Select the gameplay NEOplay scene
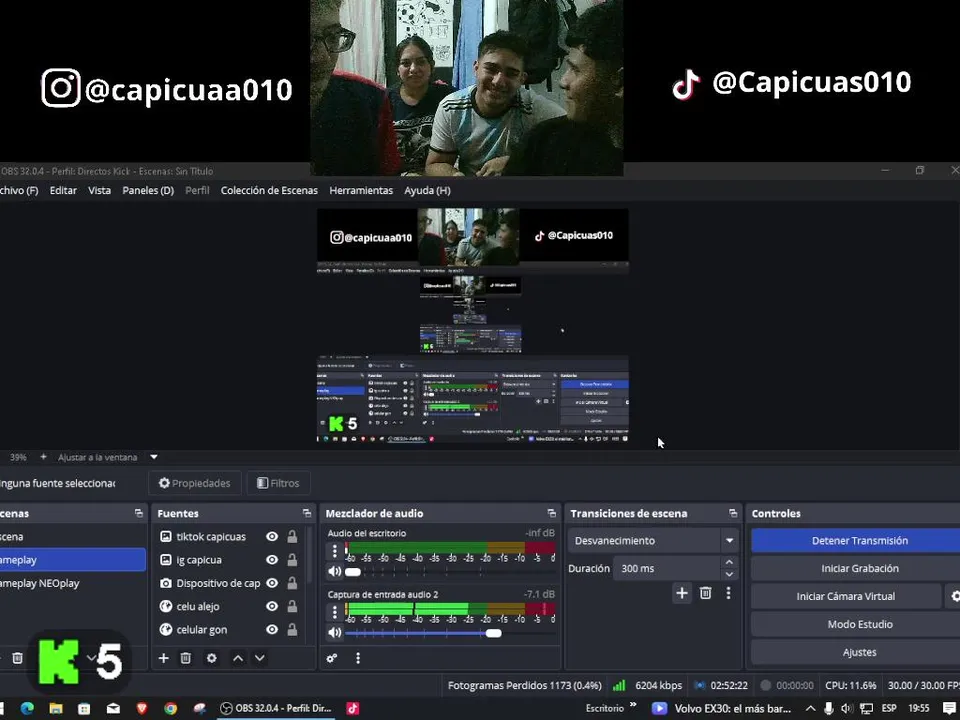 click(72, 583)
